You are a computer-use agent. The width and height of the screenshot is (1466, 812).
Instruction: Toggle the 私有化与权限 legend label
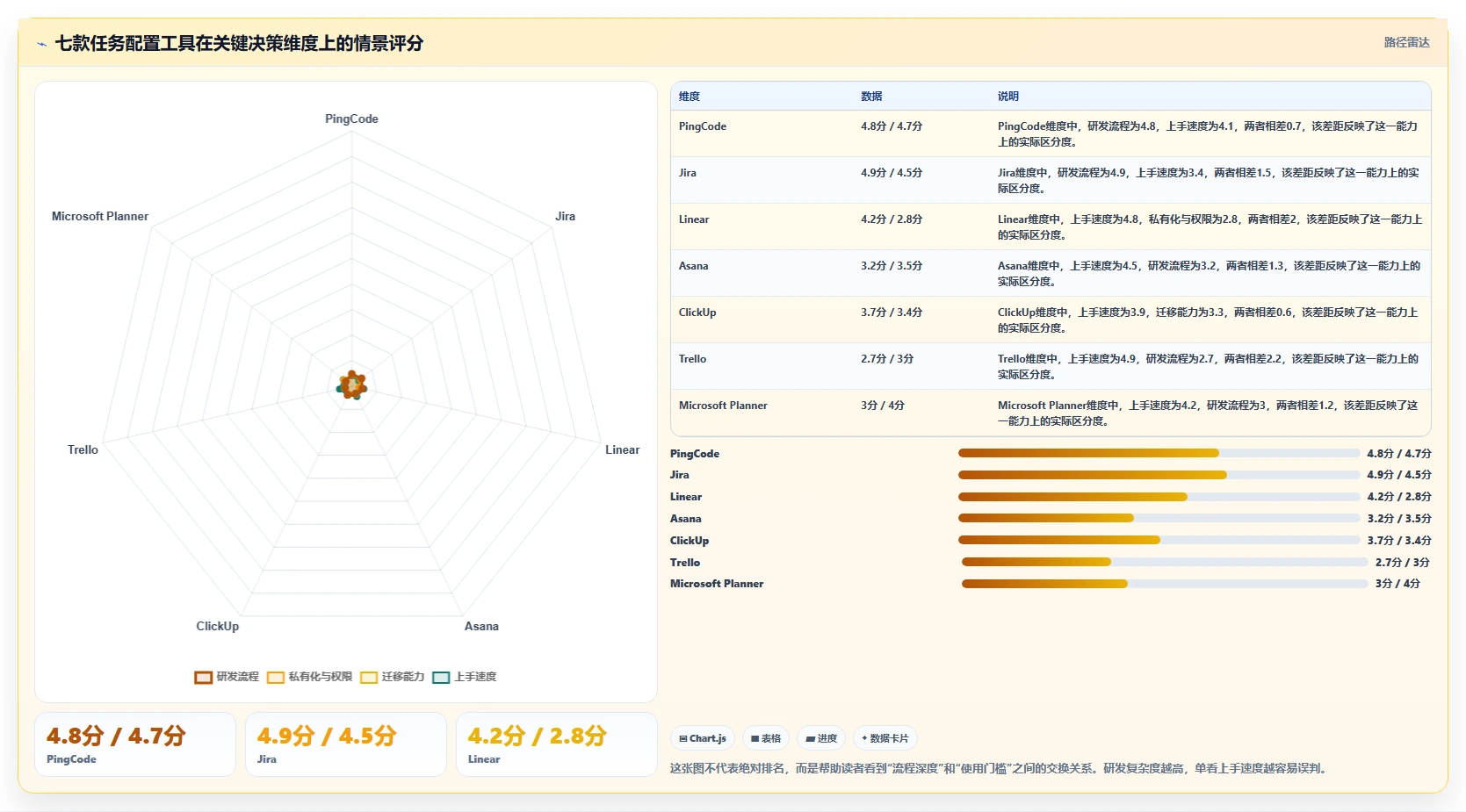coord(321,677)
